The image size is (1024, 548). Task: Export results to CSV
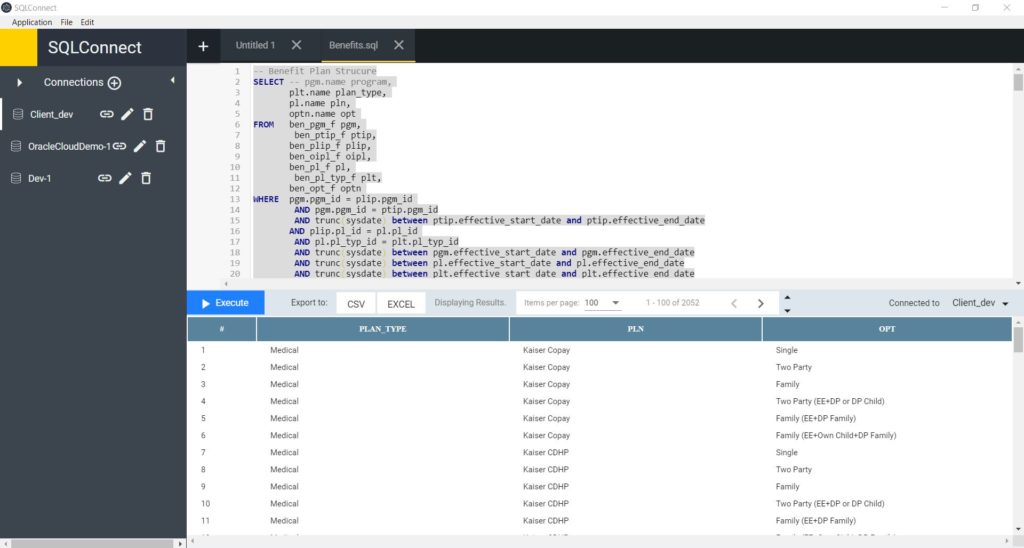coord(355,304)
